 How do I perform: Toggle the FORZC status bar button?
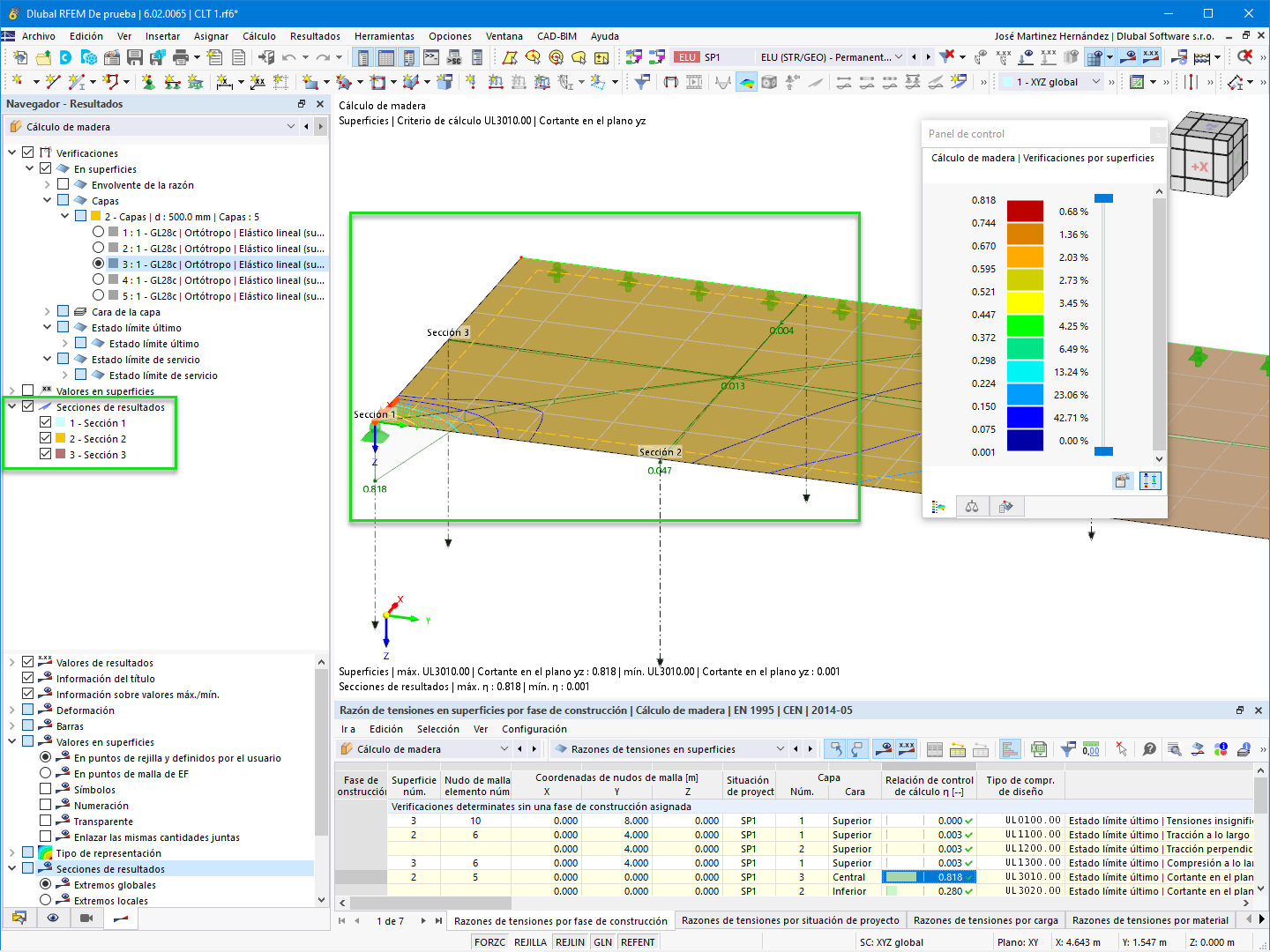tap(489, 942)
